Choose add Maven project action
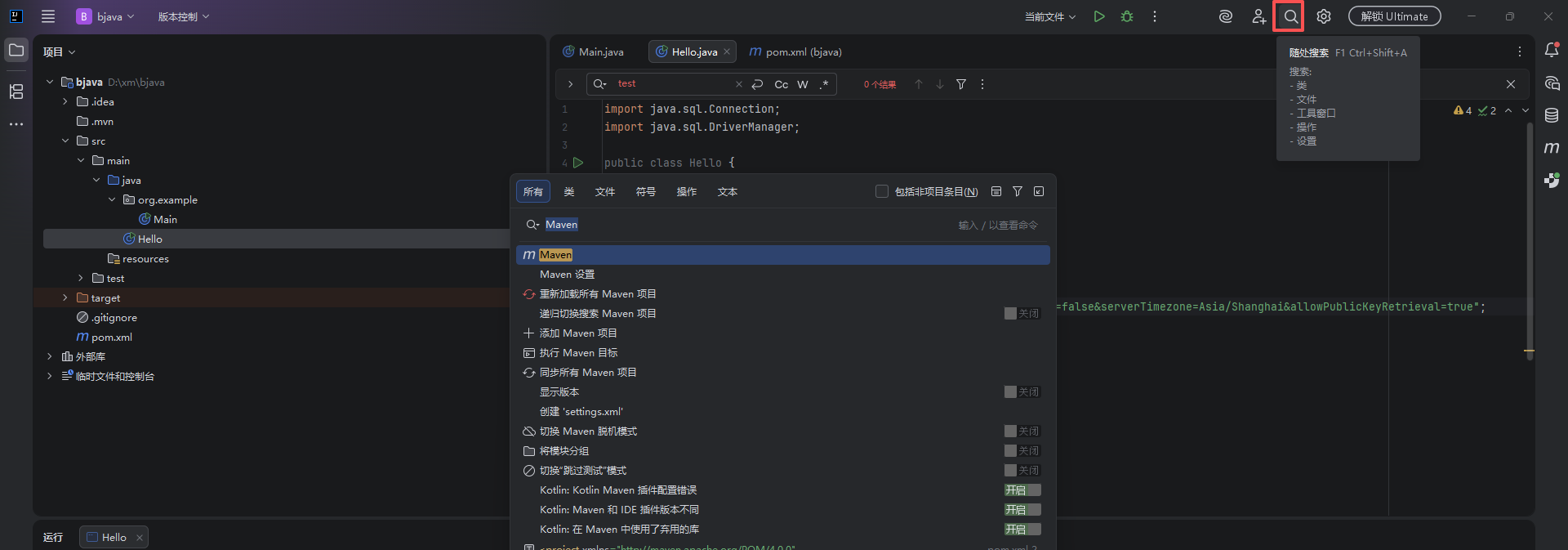This screenshot has width=1568, height=550. 782,333
